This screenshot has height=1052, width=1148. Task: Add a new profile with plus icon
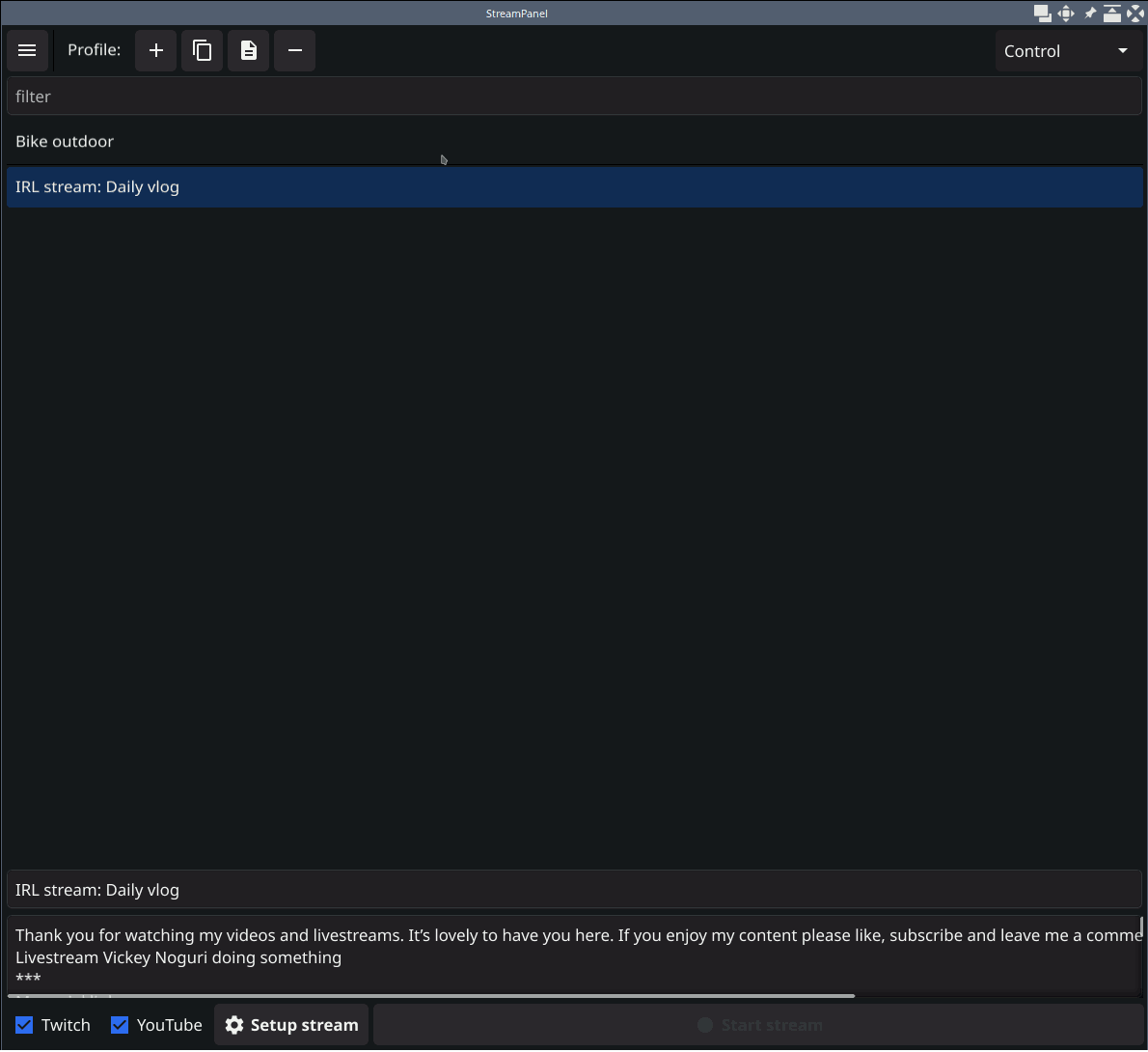point(156,50)
